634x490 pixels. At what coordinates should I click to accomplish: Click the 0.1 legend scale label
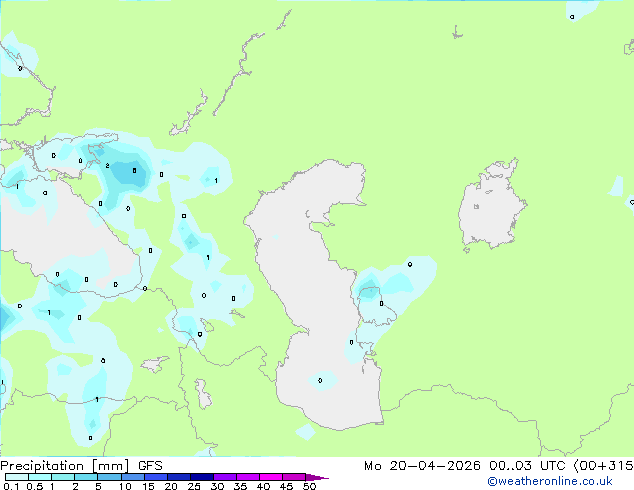click(11, 486)
